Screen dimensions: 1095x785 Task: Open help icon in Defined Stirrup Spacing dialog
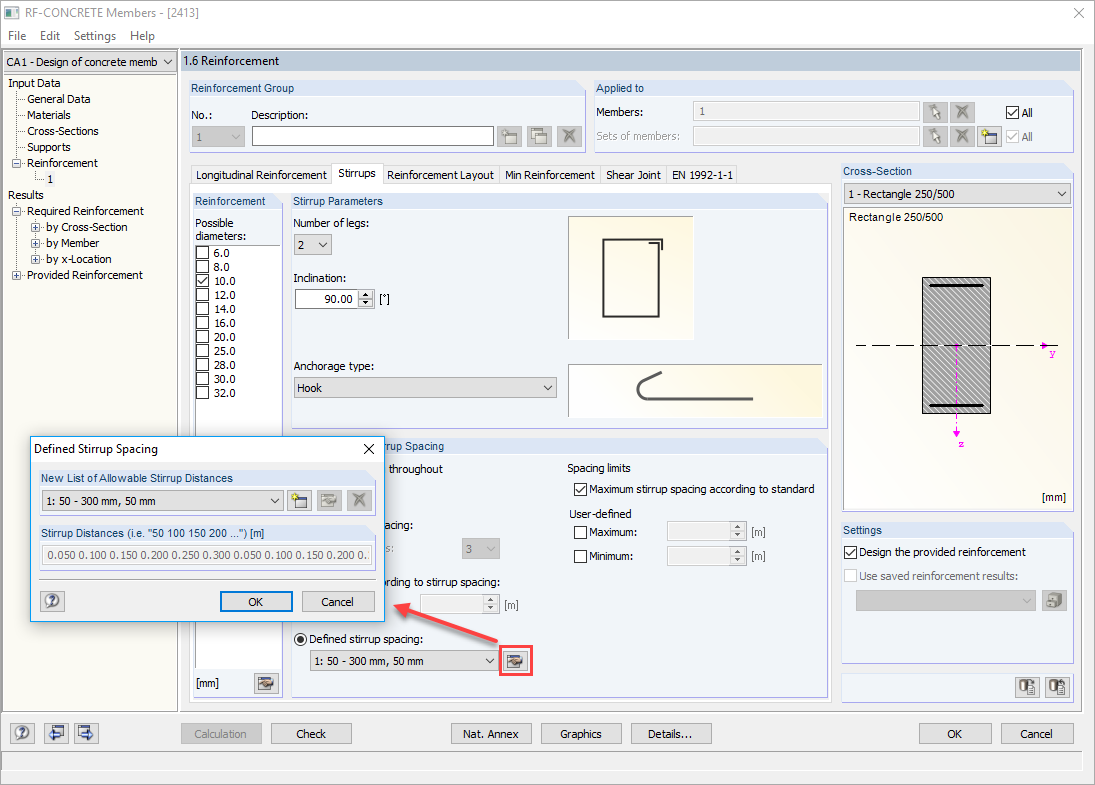tap(52, 601)
